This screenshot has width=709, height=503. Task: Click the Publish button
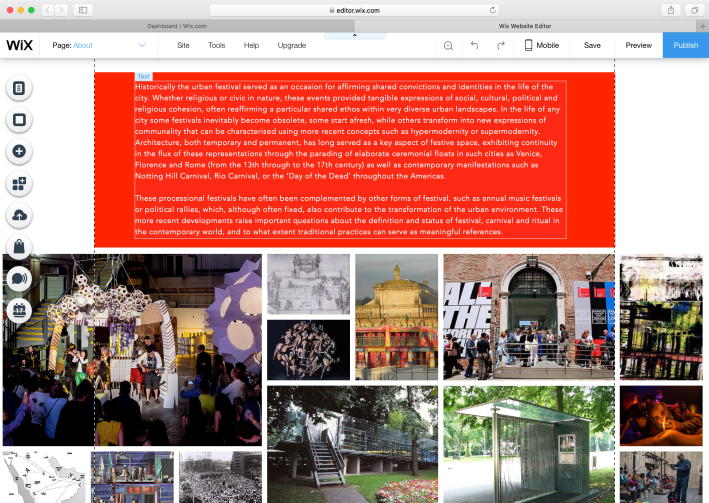[x=685, y=45]
